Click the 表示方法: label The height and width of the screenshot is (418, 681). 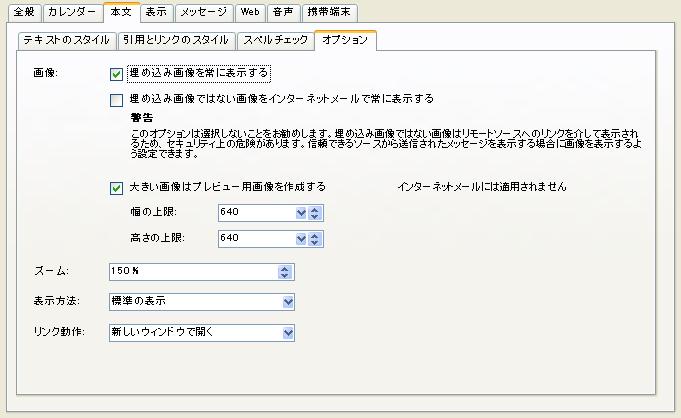56,301
